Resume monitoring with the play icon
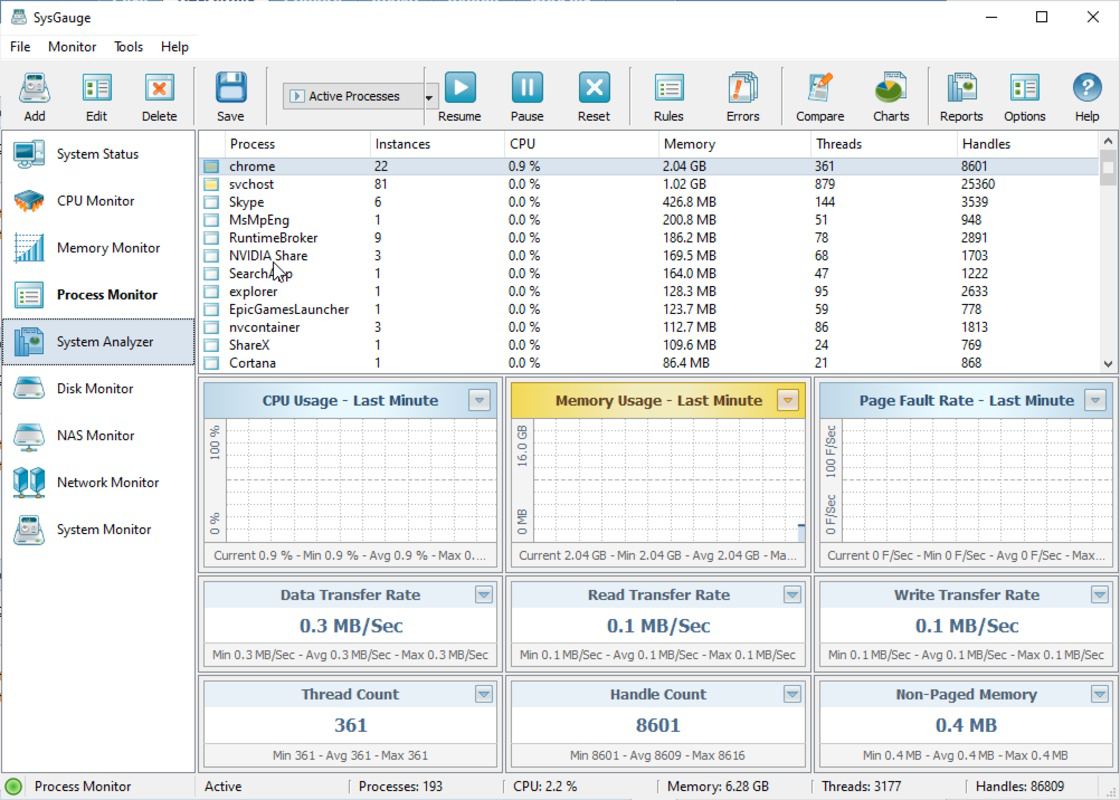The width and height of the screenshot is (1120, 800). pos(460,88)
